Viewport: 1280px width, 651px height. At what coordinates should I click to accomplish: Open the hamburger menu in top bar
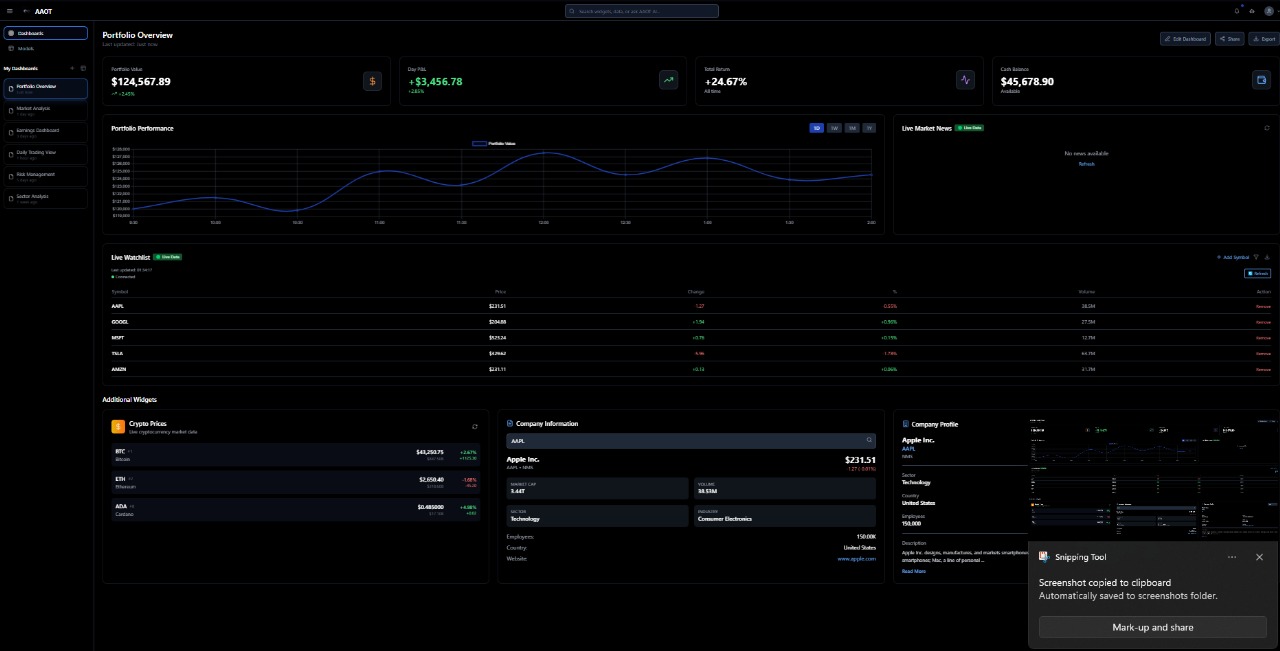(9, 11)
